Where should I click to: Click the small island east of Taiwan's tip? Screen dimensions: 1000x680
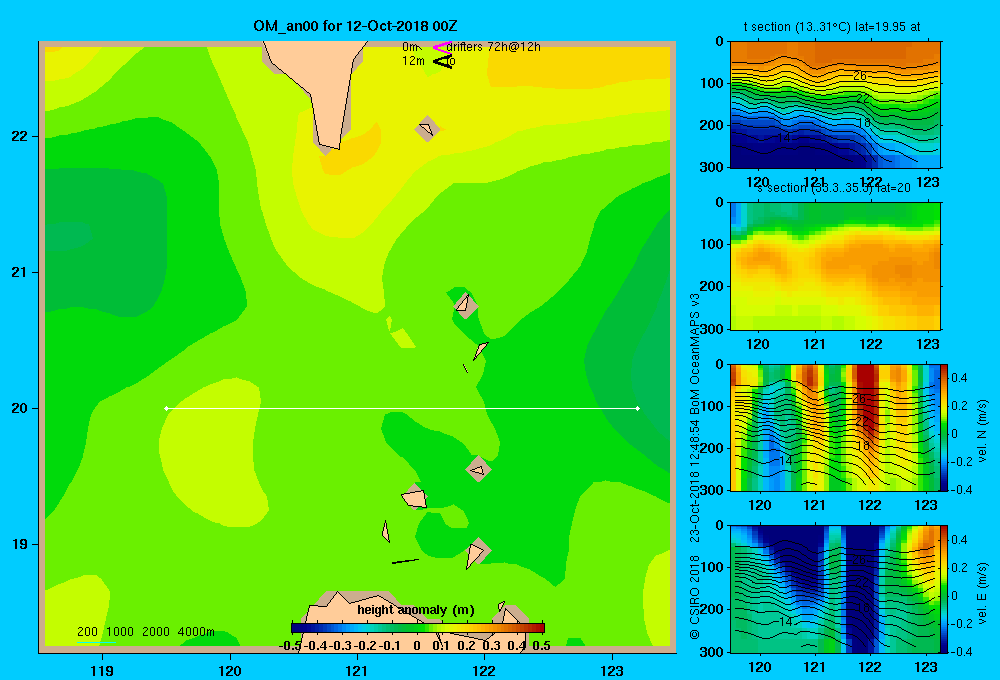427,129
